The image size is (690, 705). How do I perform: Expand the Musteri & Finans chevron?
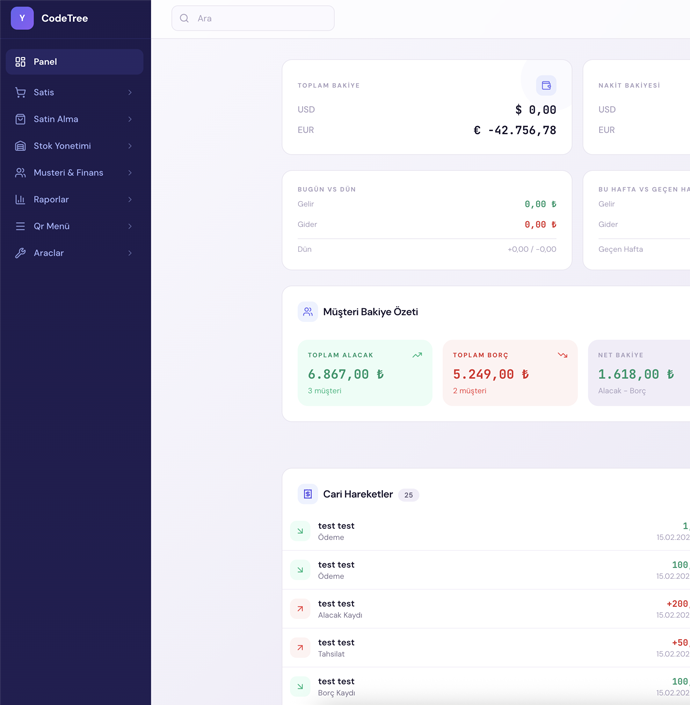point(130,173)
